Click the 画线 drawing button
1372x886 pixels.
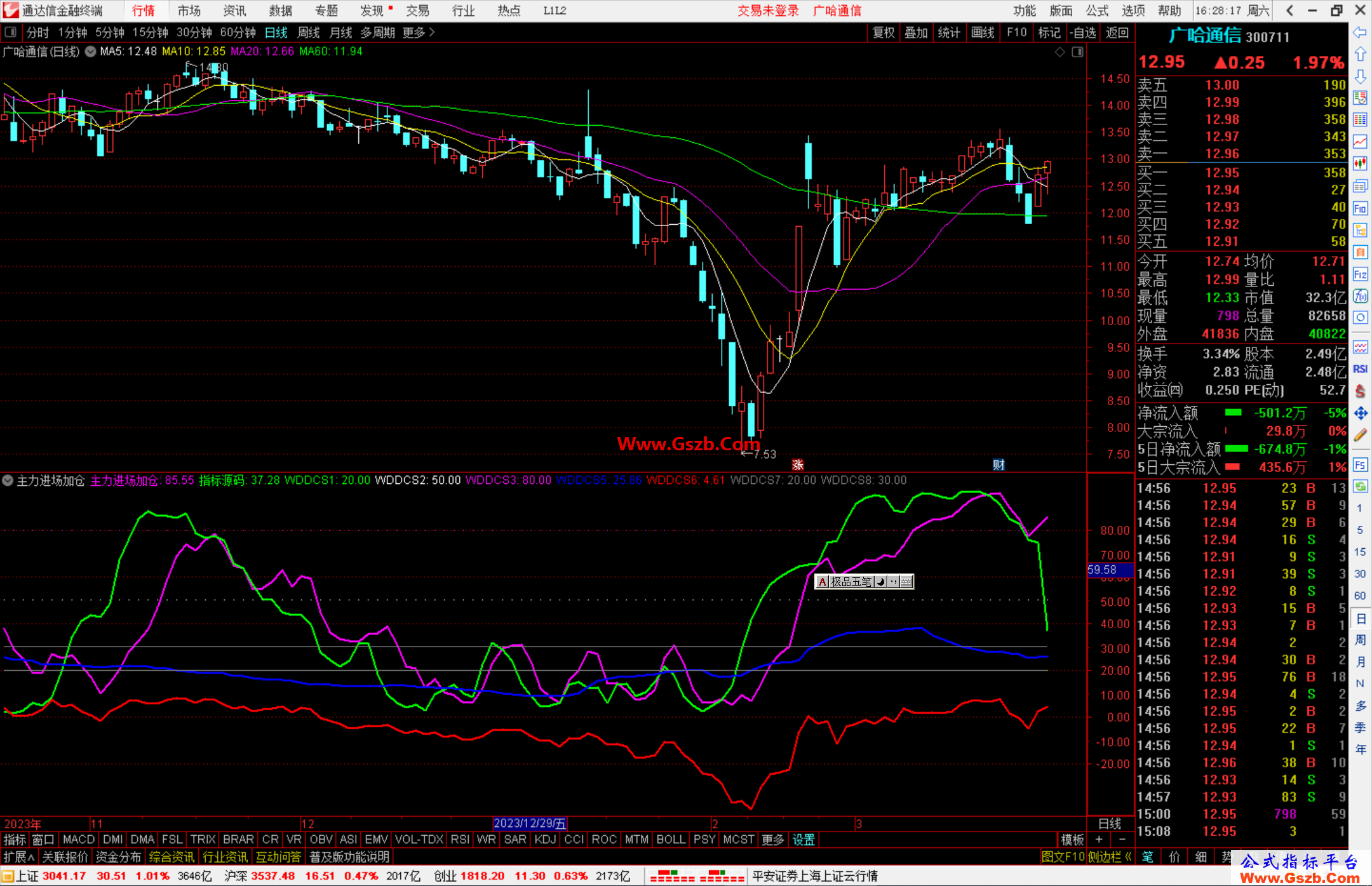(983, 32)
